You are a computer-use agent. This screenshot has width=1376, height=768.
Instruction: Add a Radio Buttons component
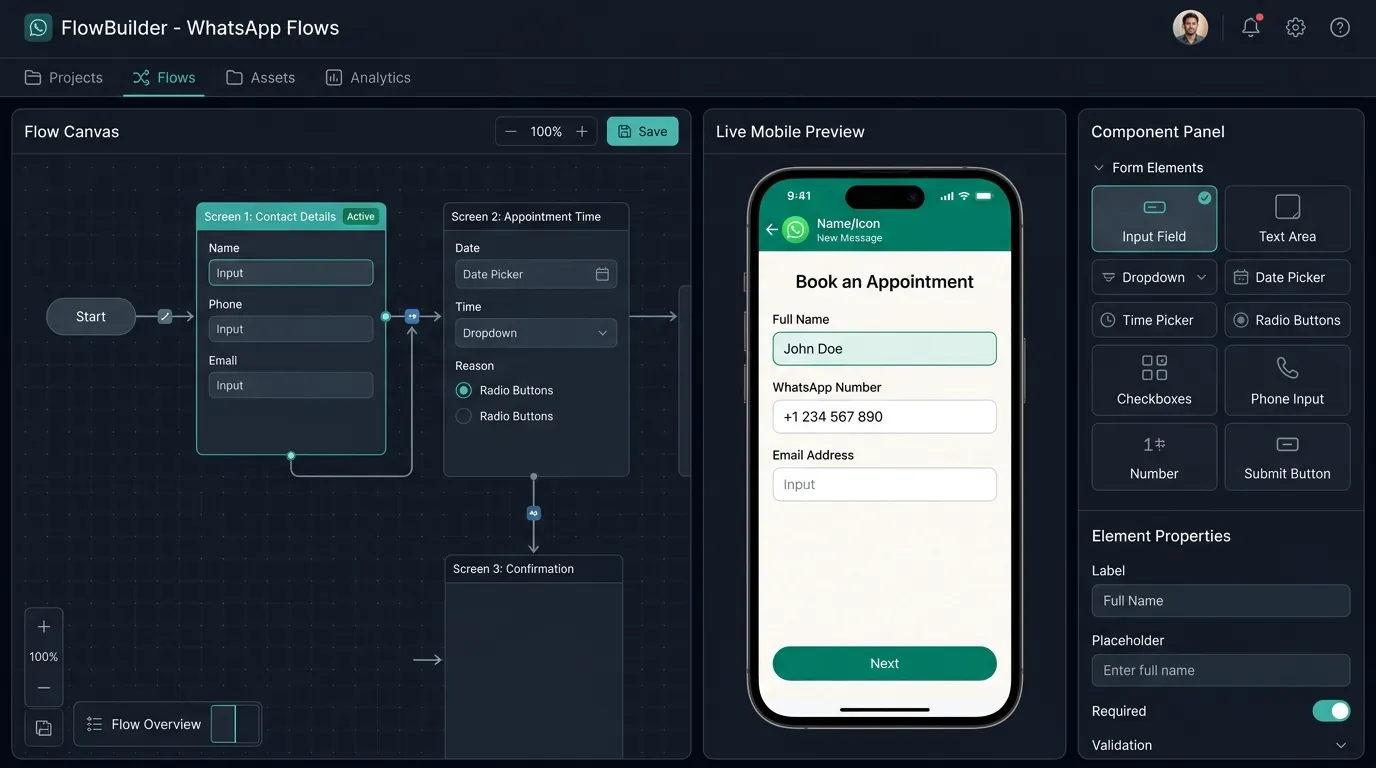[1287, 320]
